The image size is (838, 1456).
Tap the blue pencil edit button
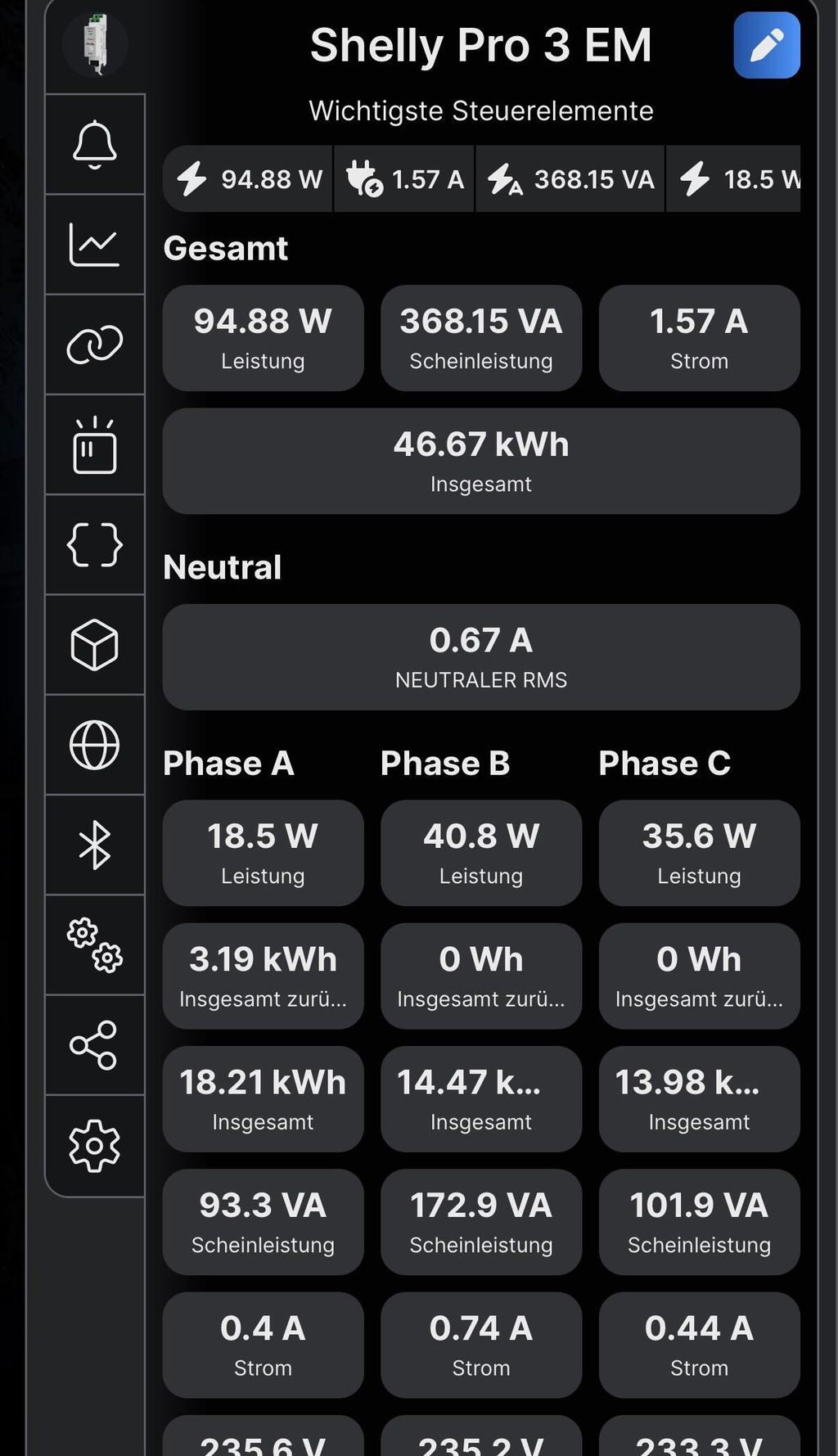[767, 45]
